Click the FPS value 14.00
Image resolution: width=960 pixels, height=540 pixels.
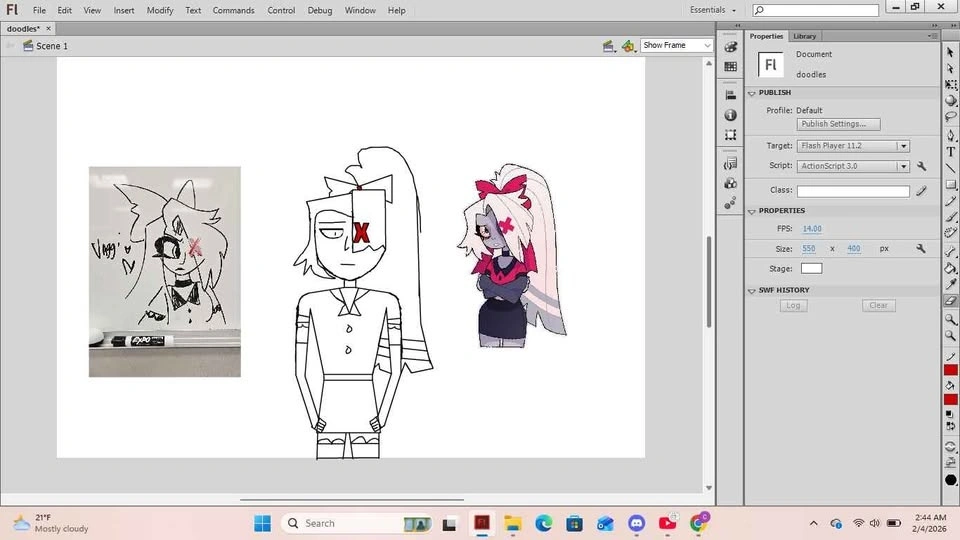click(811, 229)
